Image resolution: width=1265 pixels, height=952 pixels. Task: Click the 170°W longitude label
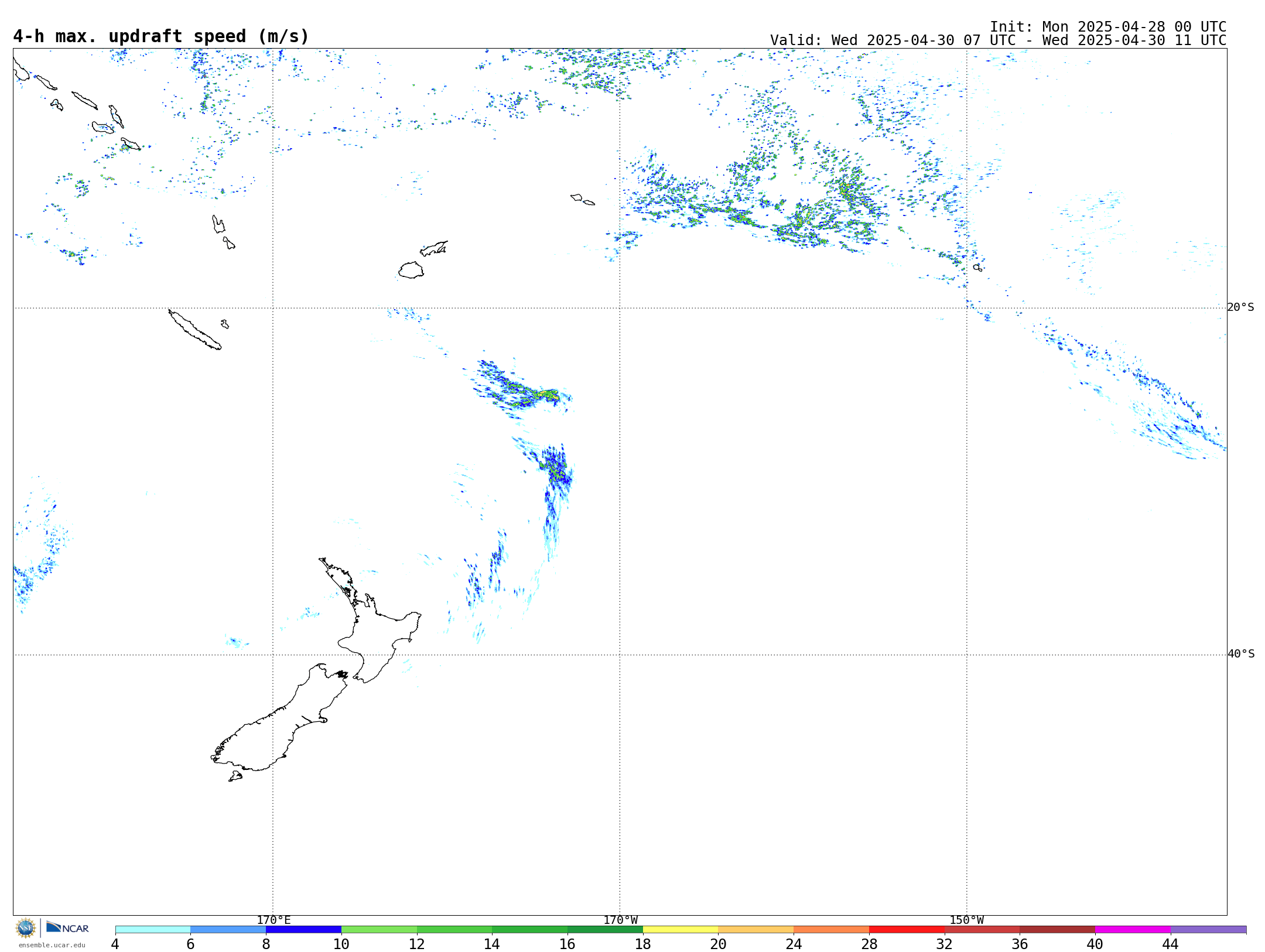(620, 920)
